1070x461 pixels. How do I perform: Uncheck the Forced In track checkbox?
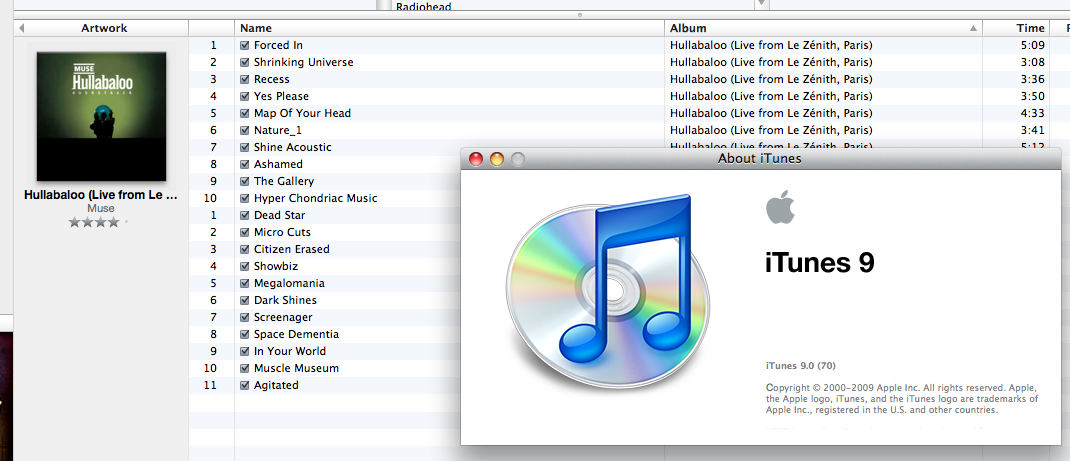(x=245, y=45)
